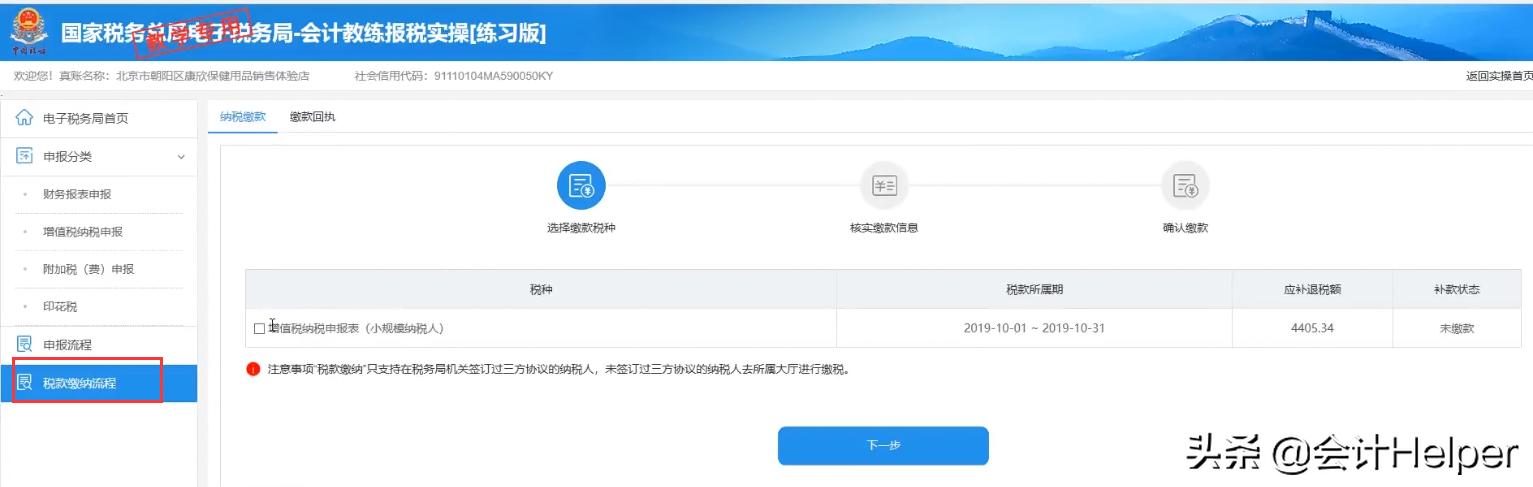Click the amount 4405.34 cell

tap(1312, 328)
